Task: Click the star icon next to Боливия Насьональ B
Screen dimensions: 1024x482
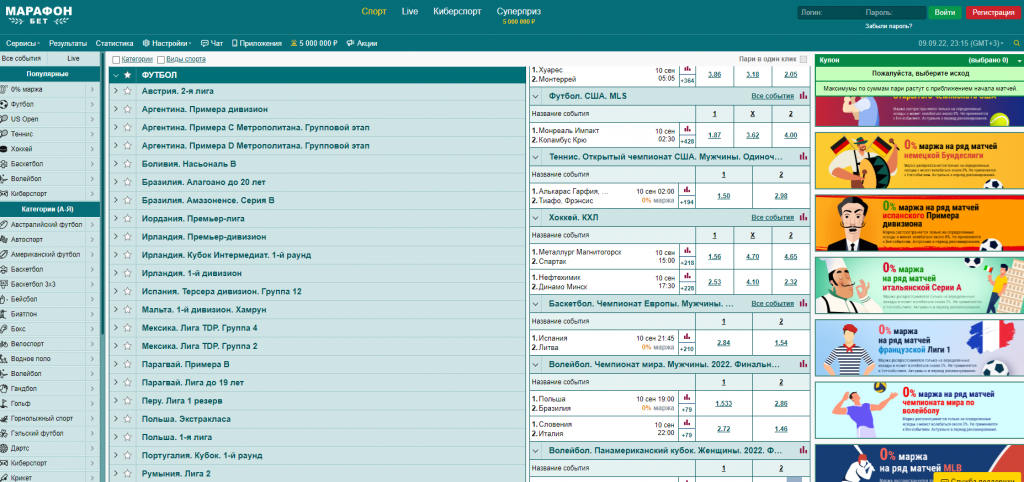Action: [x=128, y=163]
